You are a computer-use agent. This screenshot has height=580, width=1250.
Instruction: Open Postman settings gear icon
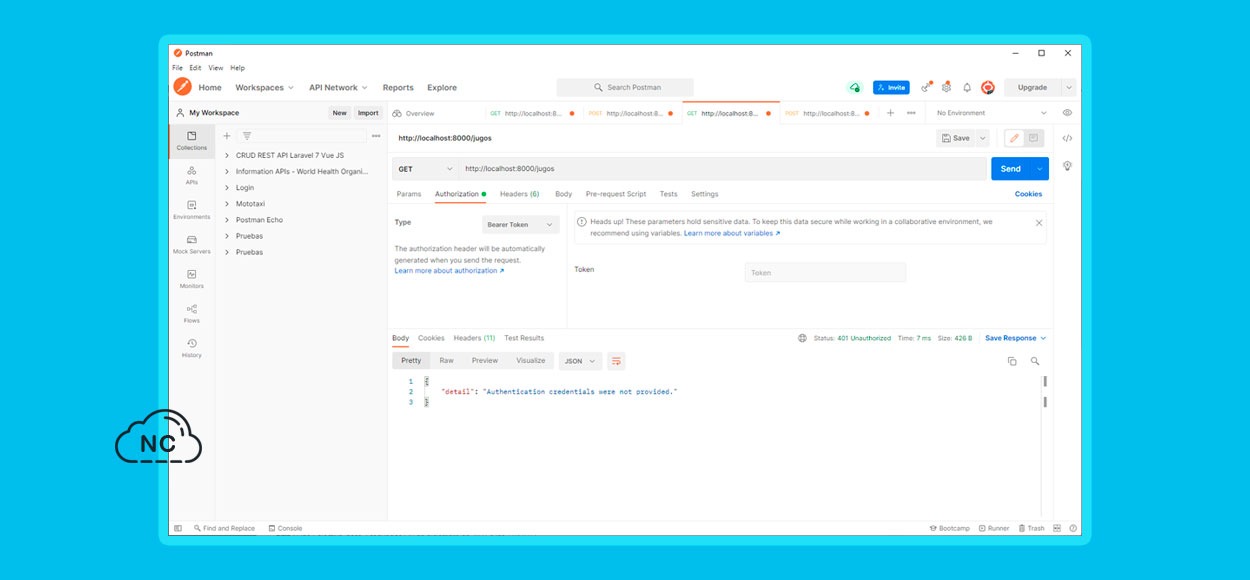click(x=946, y=87)
